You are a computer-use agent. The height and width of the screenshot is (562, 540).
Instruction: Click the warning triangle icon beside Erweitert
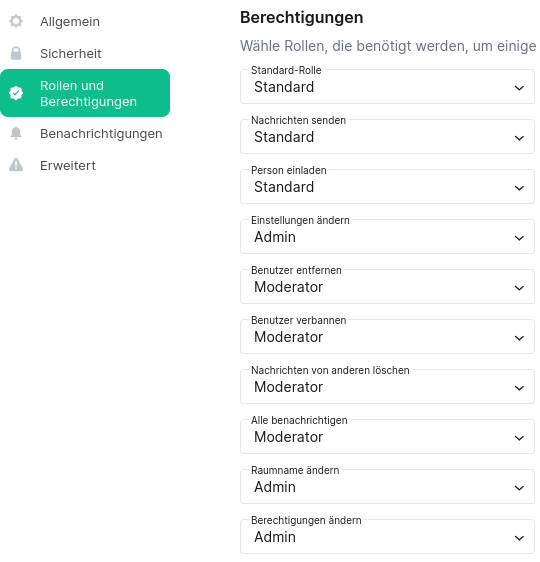click(x=16, y=165)
